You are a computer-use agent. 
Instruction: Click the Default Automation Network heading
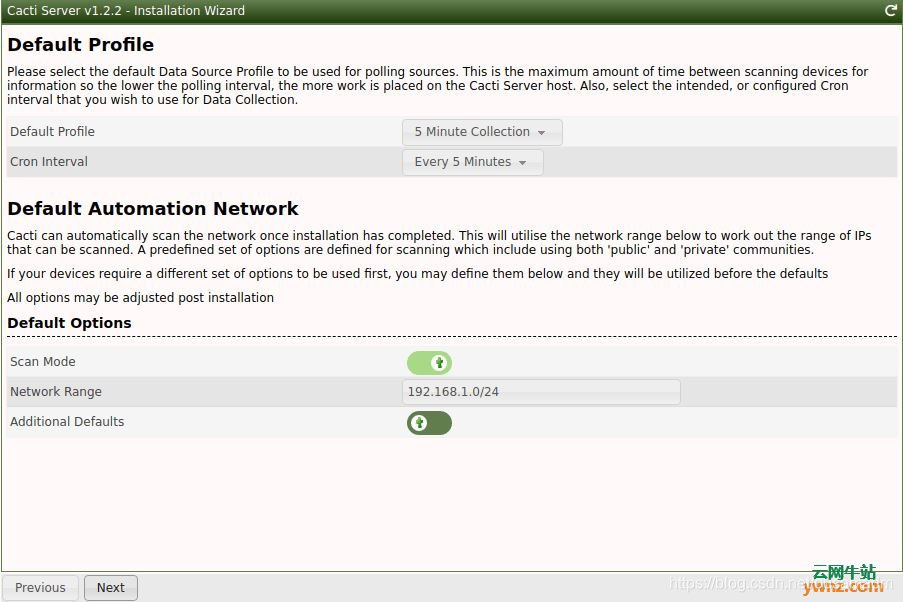pos(153,209)
